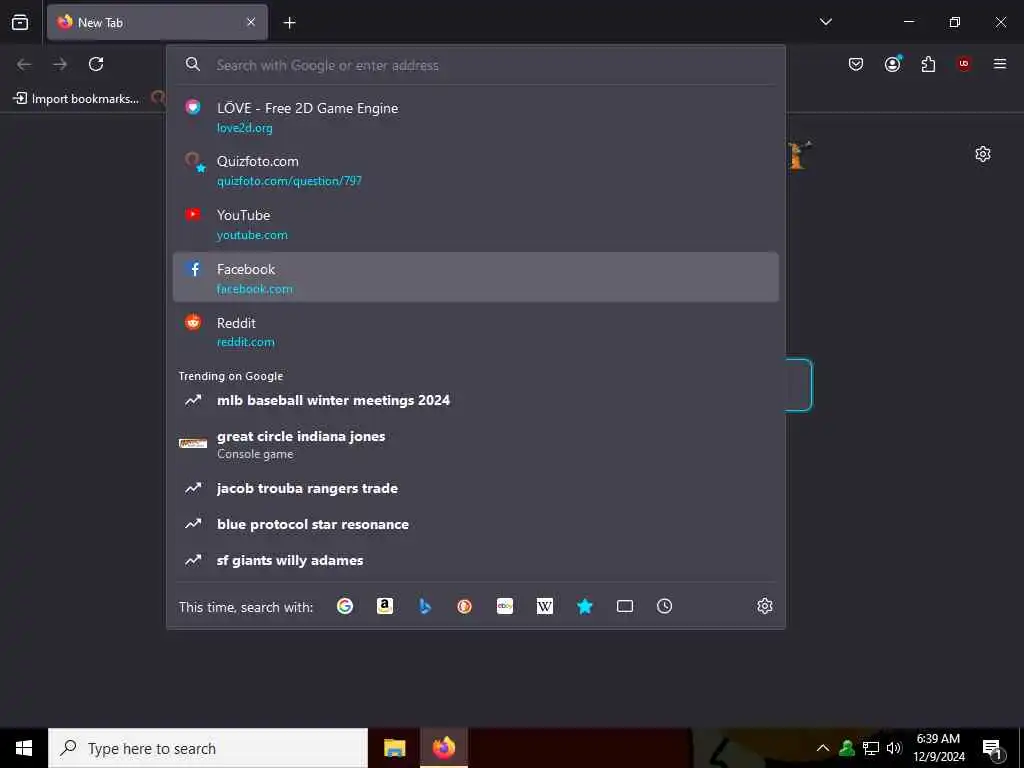The image size is (1024, 768).
Task: Search jacob trouba rangers trade
Action: [475, 488]
